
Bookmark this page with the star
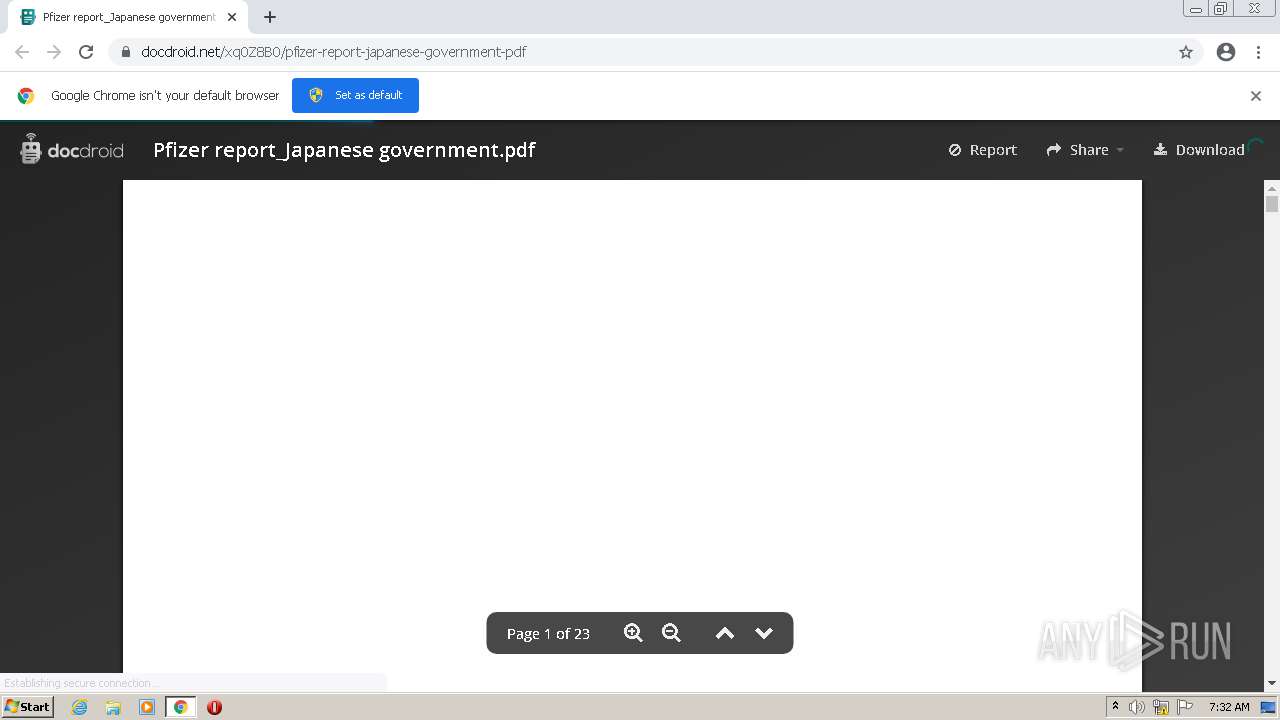[1186, 52]
